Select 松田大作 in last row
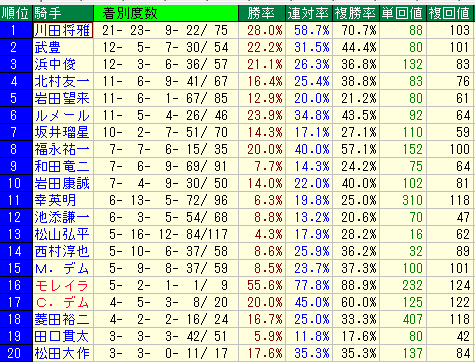 (x=62, y=353)
